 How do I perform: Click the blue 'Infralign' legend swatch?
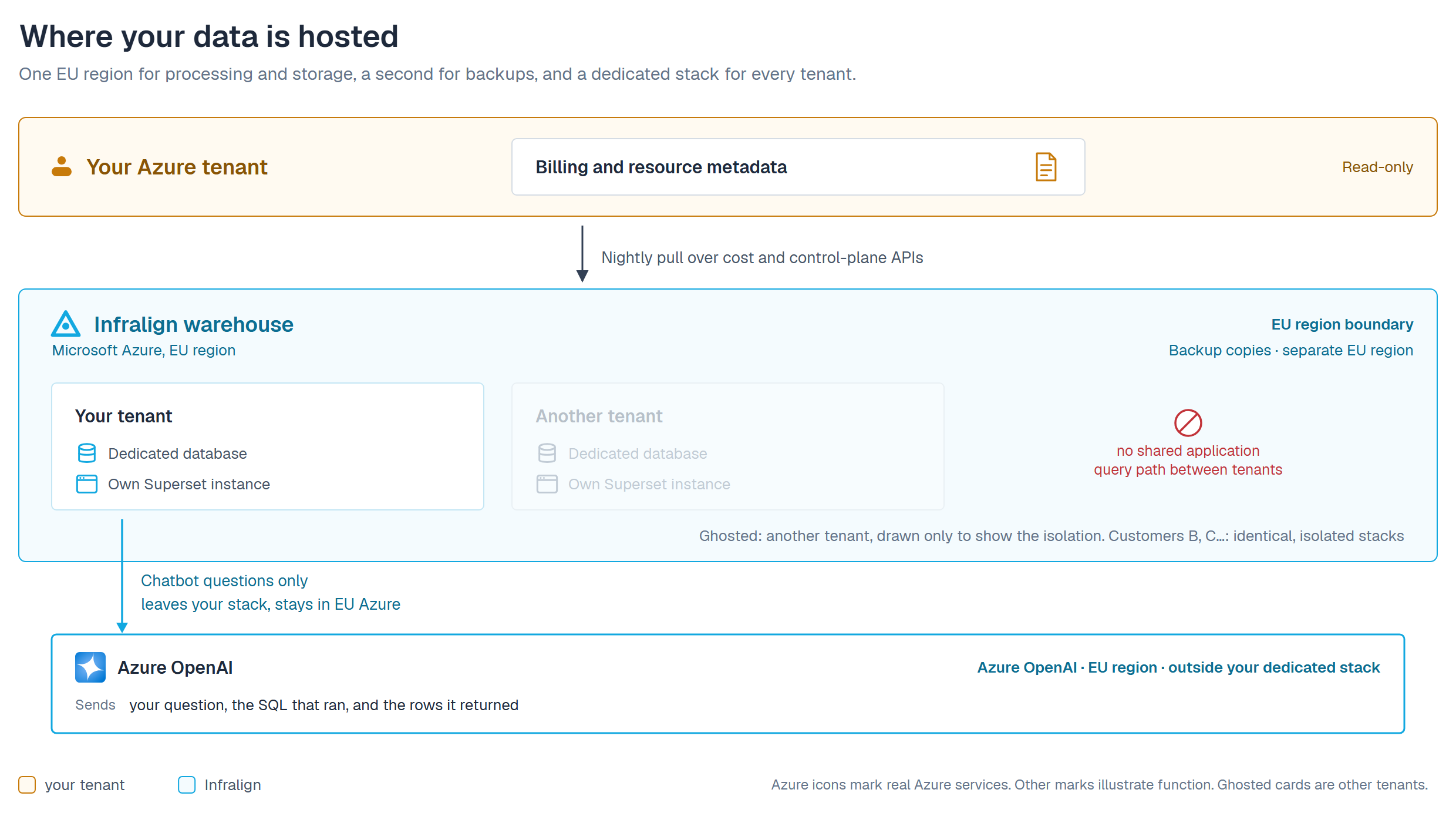[187, 785]
